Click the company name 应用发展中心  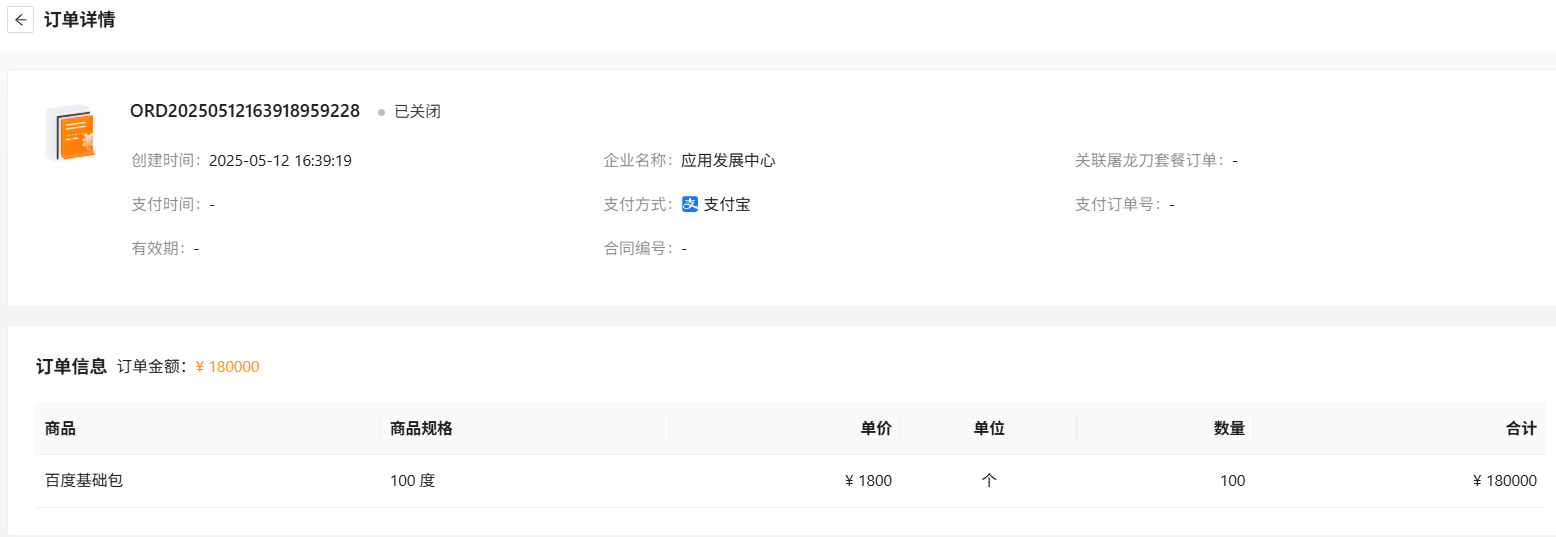pyautogui.click(x=728, y=160)
